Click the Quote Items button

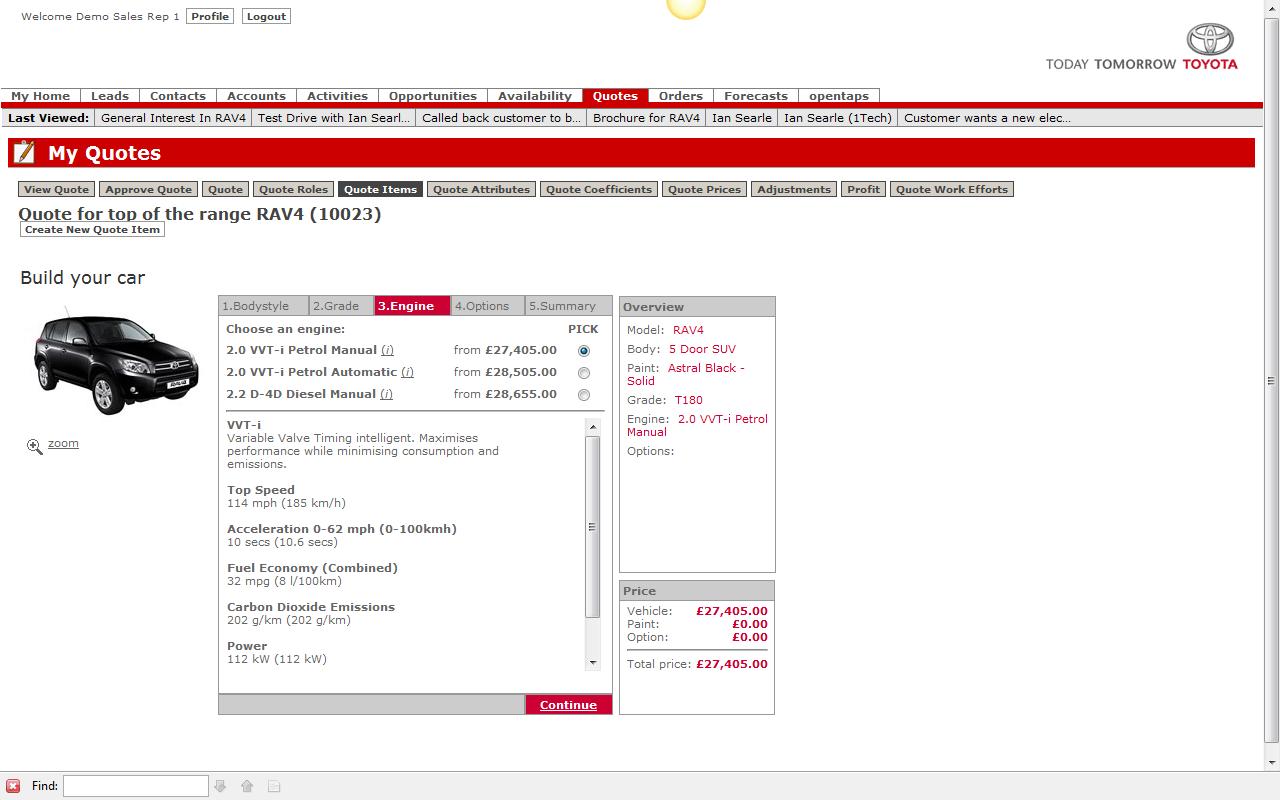point(380,189)
